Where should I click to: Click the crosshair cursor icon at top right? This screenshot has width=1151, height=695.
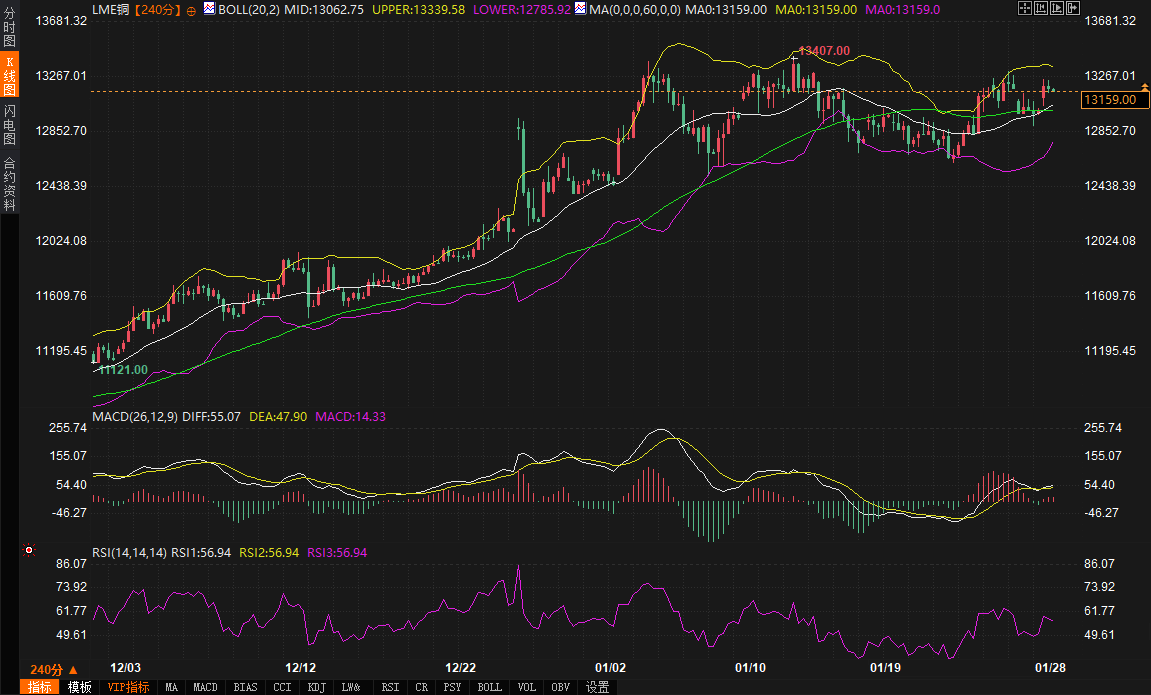point(1024,8)
